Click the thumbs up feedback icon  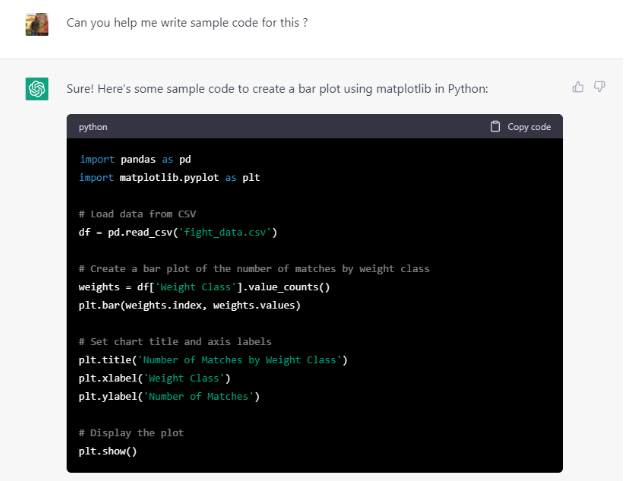[x=578, y=87]
